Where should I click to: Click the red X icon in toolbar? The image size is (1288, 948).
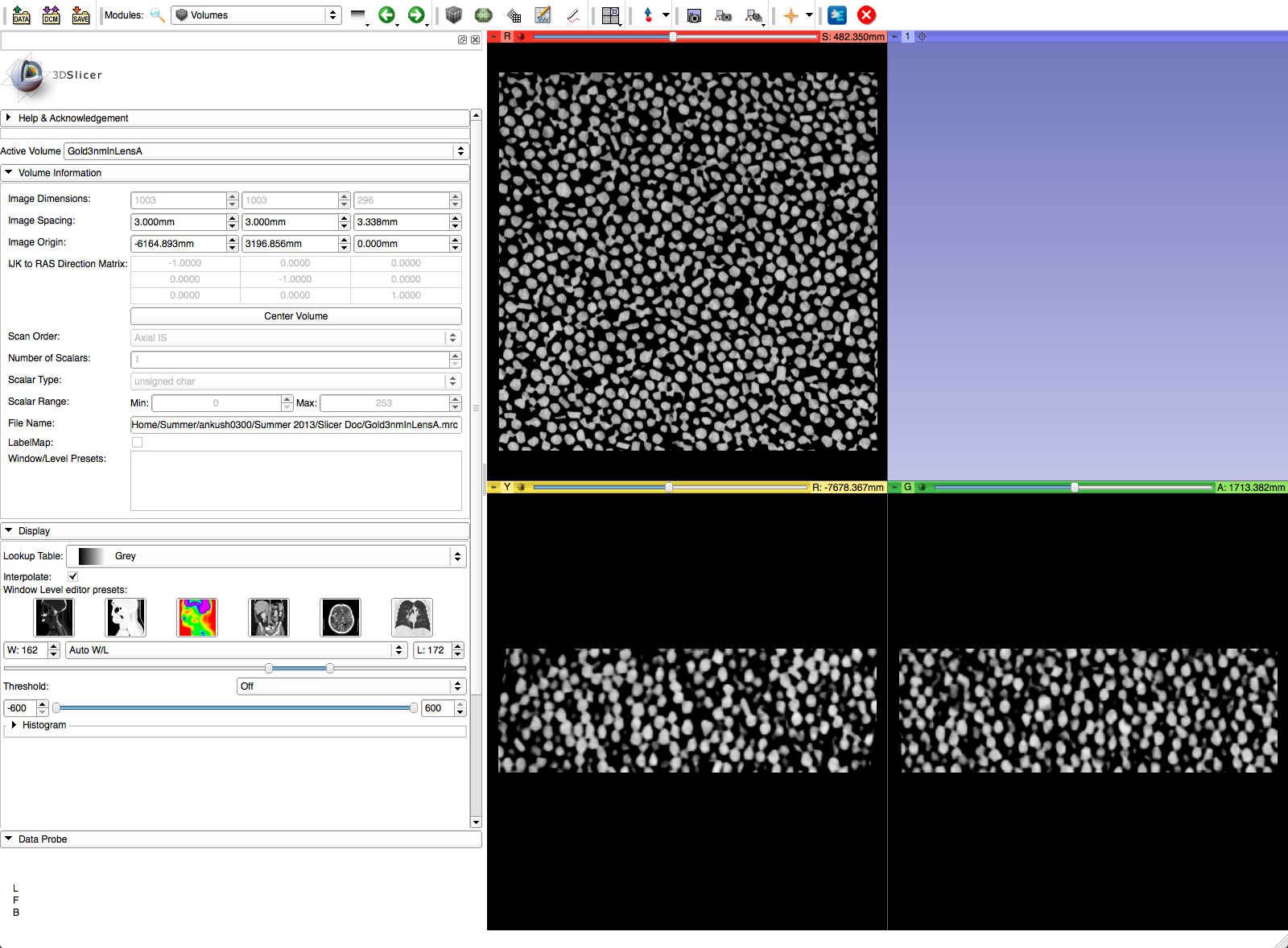[866, 15]
